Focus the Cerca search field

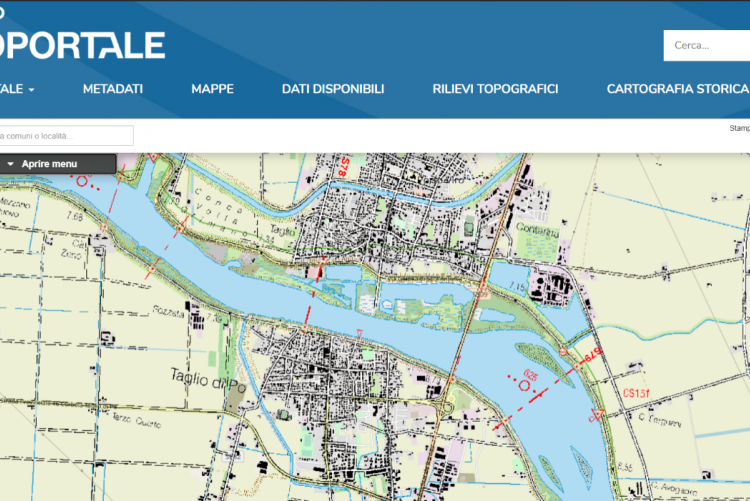point(706,45)
